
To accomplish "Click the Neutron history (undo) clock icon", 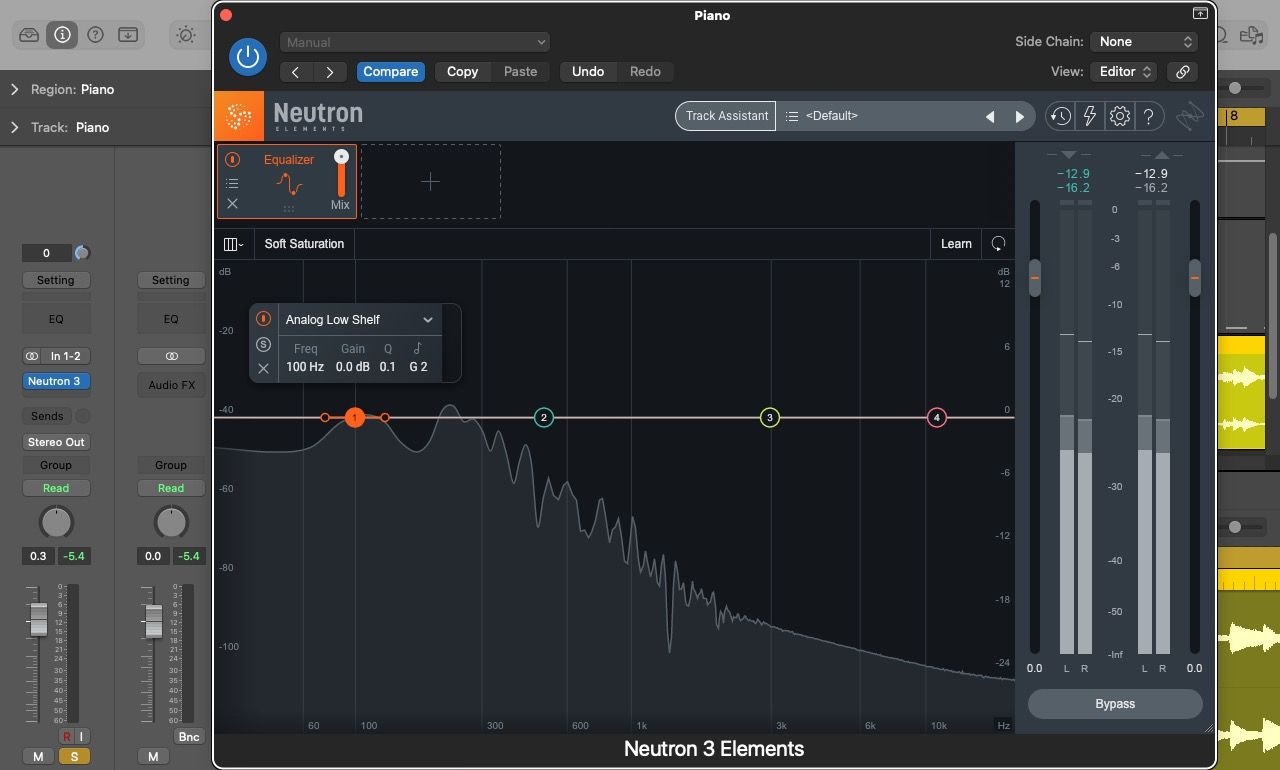I will coord(1060,116).
